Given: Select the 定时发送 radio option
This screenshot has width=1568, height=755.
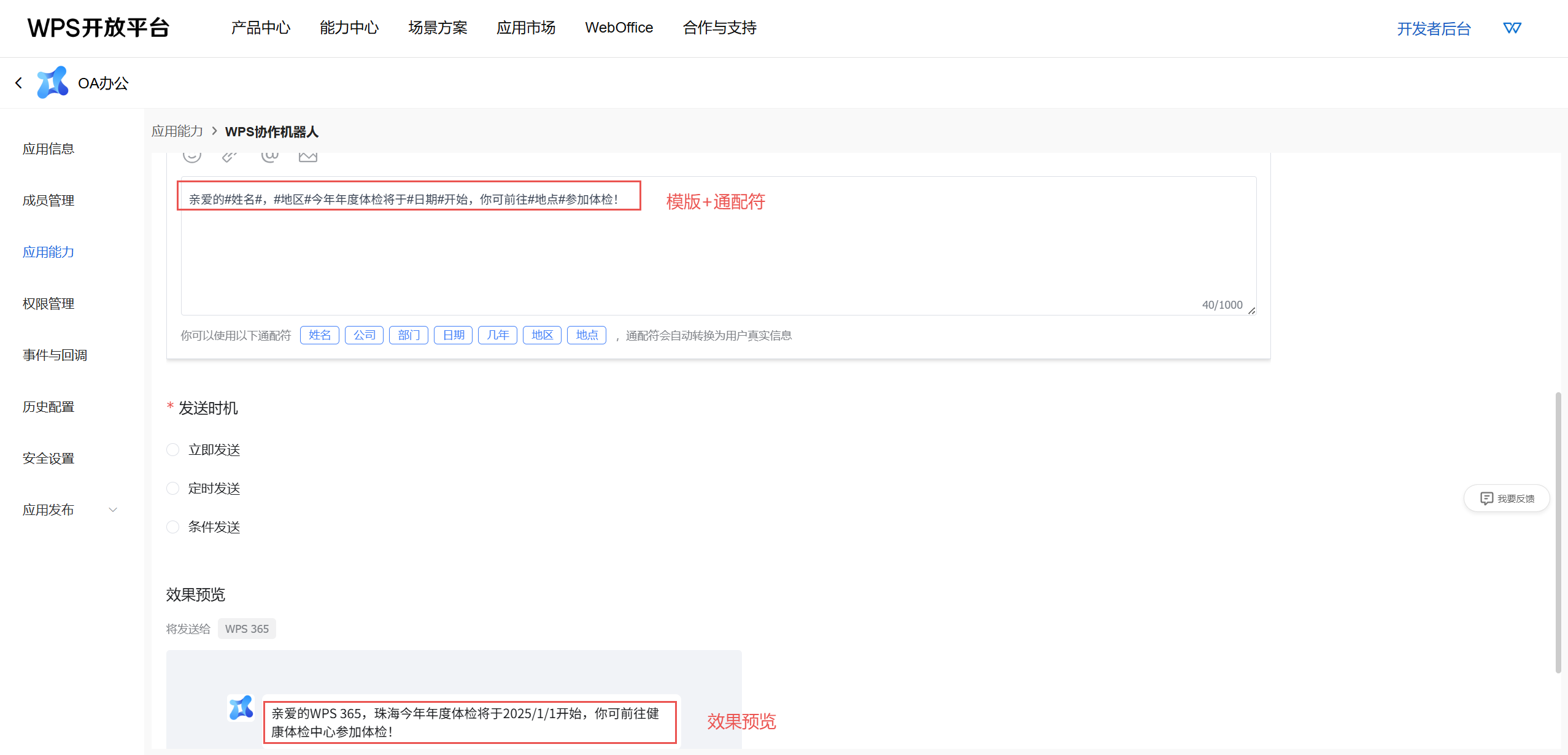Looking at the screenshot, I should tap(173, 489).
